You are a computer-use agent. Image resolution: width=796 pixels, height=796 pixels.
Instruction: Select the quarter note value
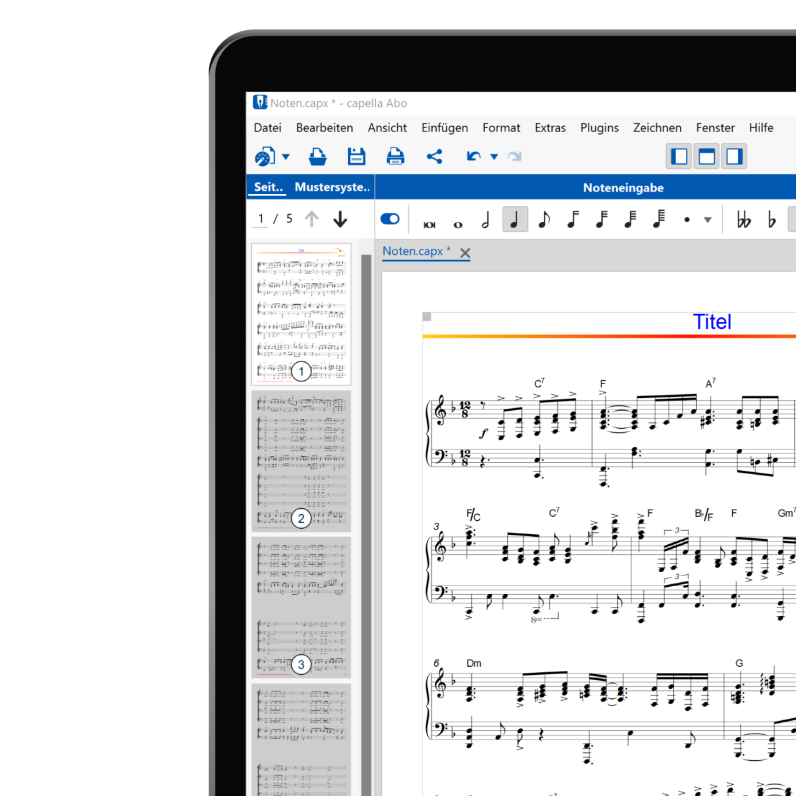point(515,219)
